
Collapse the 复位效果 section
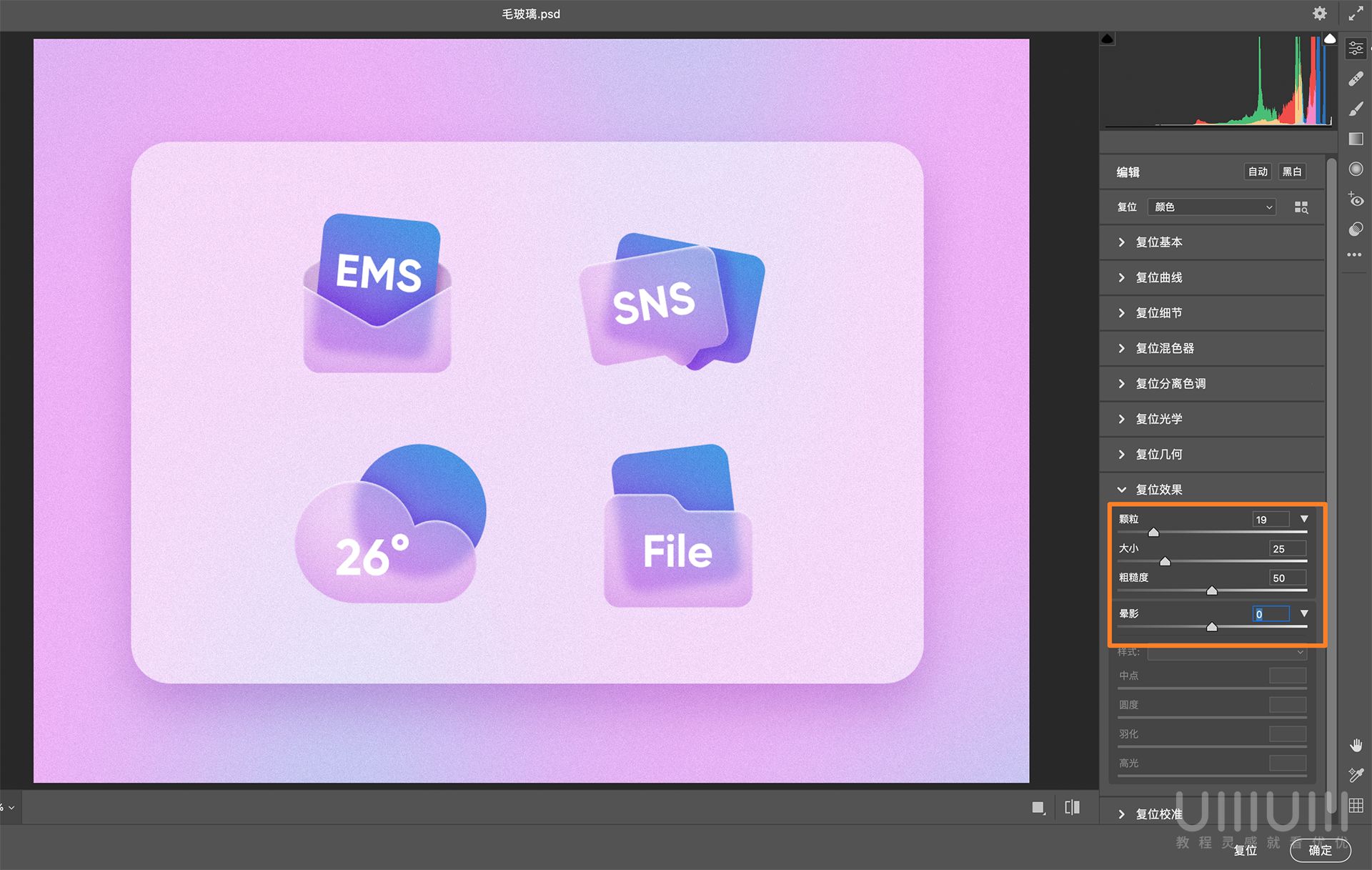pos(1158,490)
